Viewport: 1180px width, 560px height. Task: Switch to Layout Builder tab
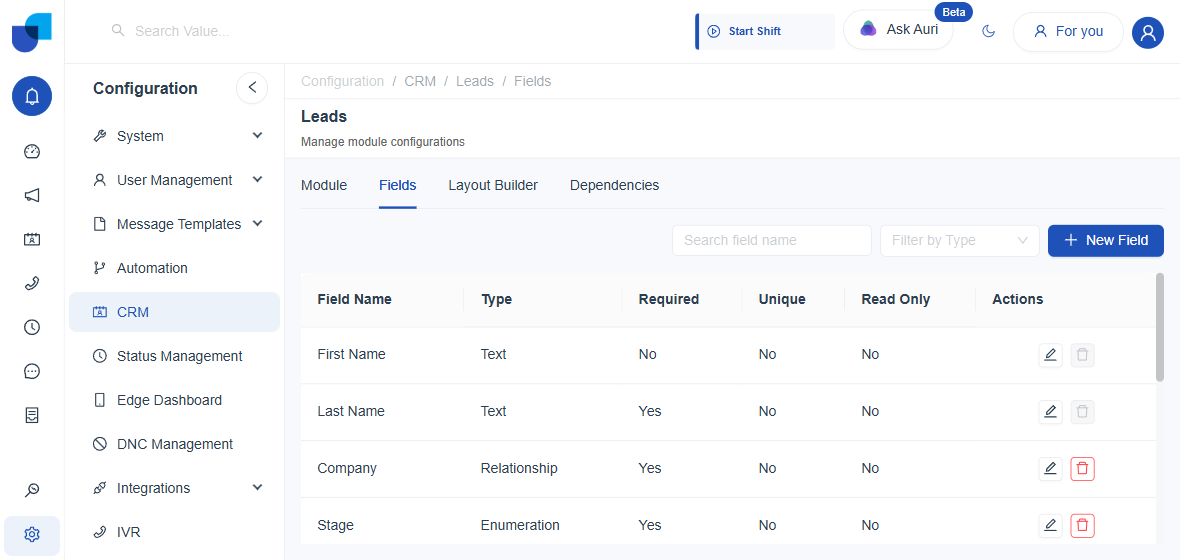[493, 185]
